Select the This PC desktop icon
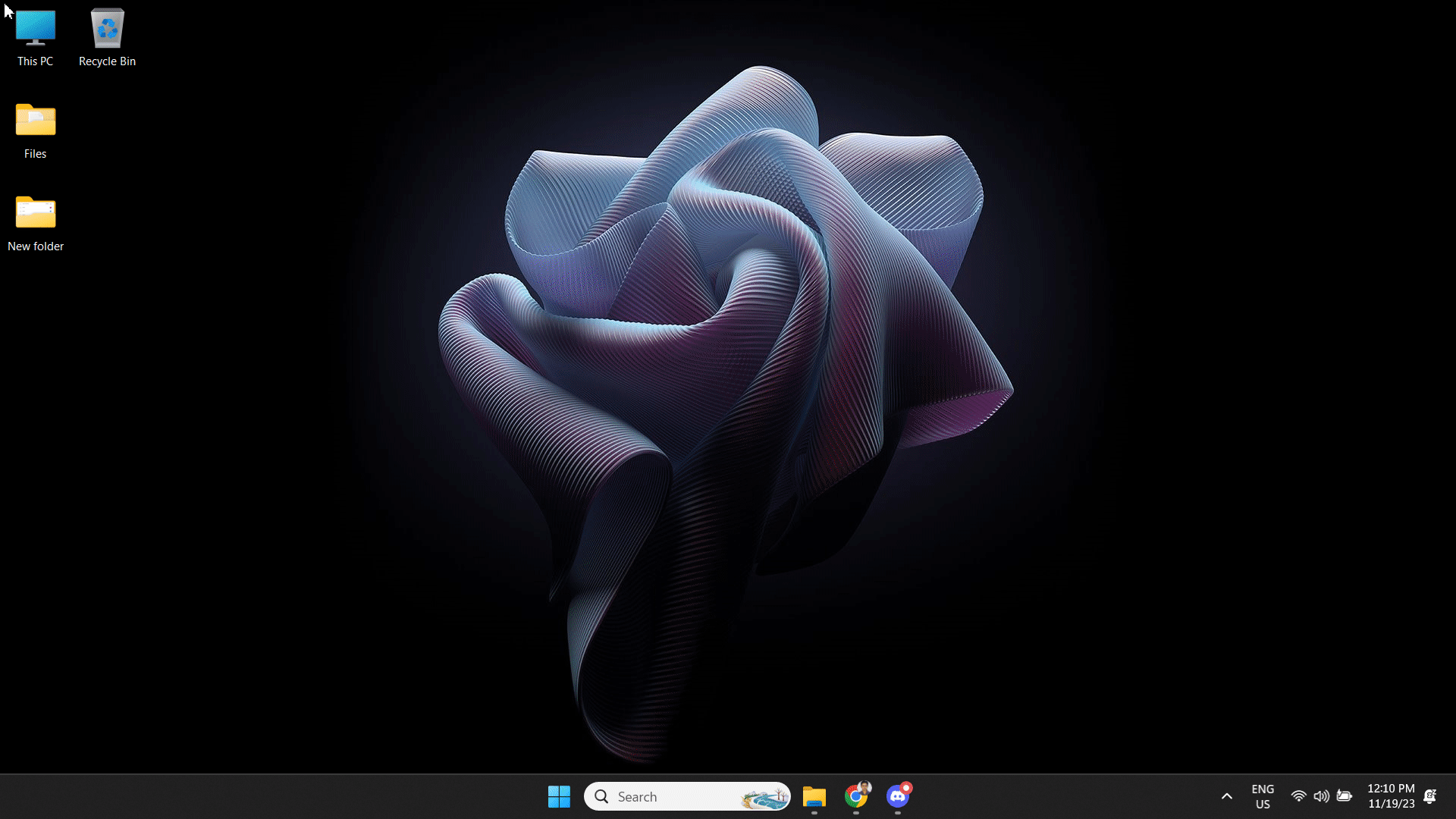 (x=36, y=38)
